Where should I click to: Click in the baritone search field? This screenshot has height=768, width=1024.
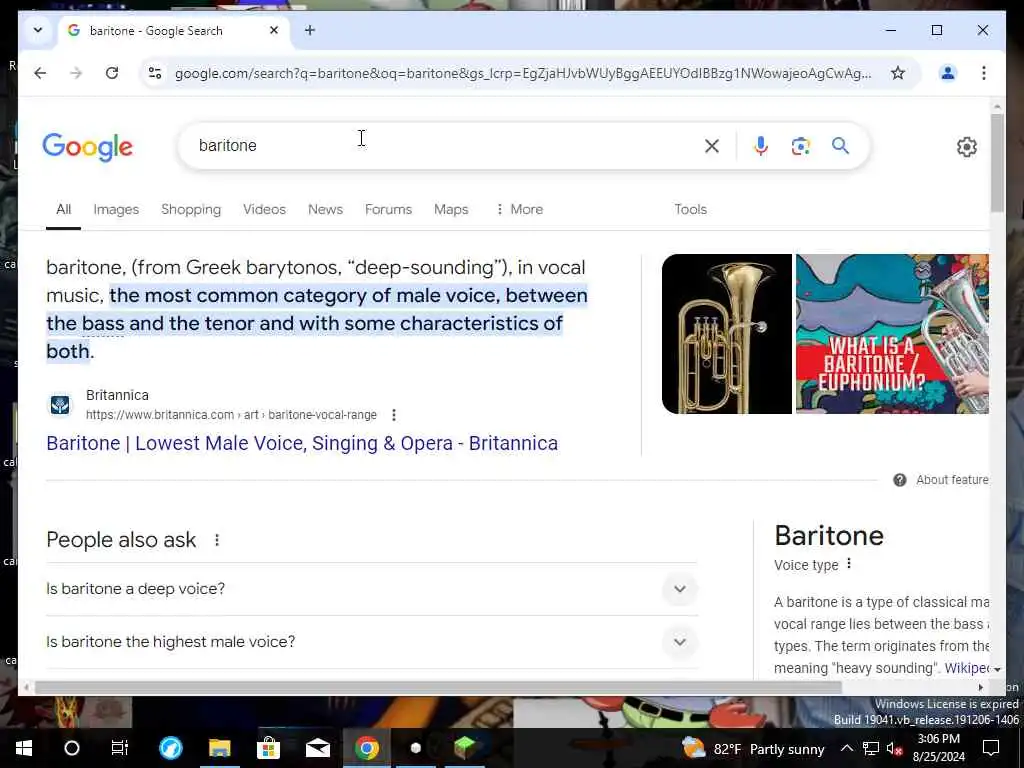click(444, 146)
